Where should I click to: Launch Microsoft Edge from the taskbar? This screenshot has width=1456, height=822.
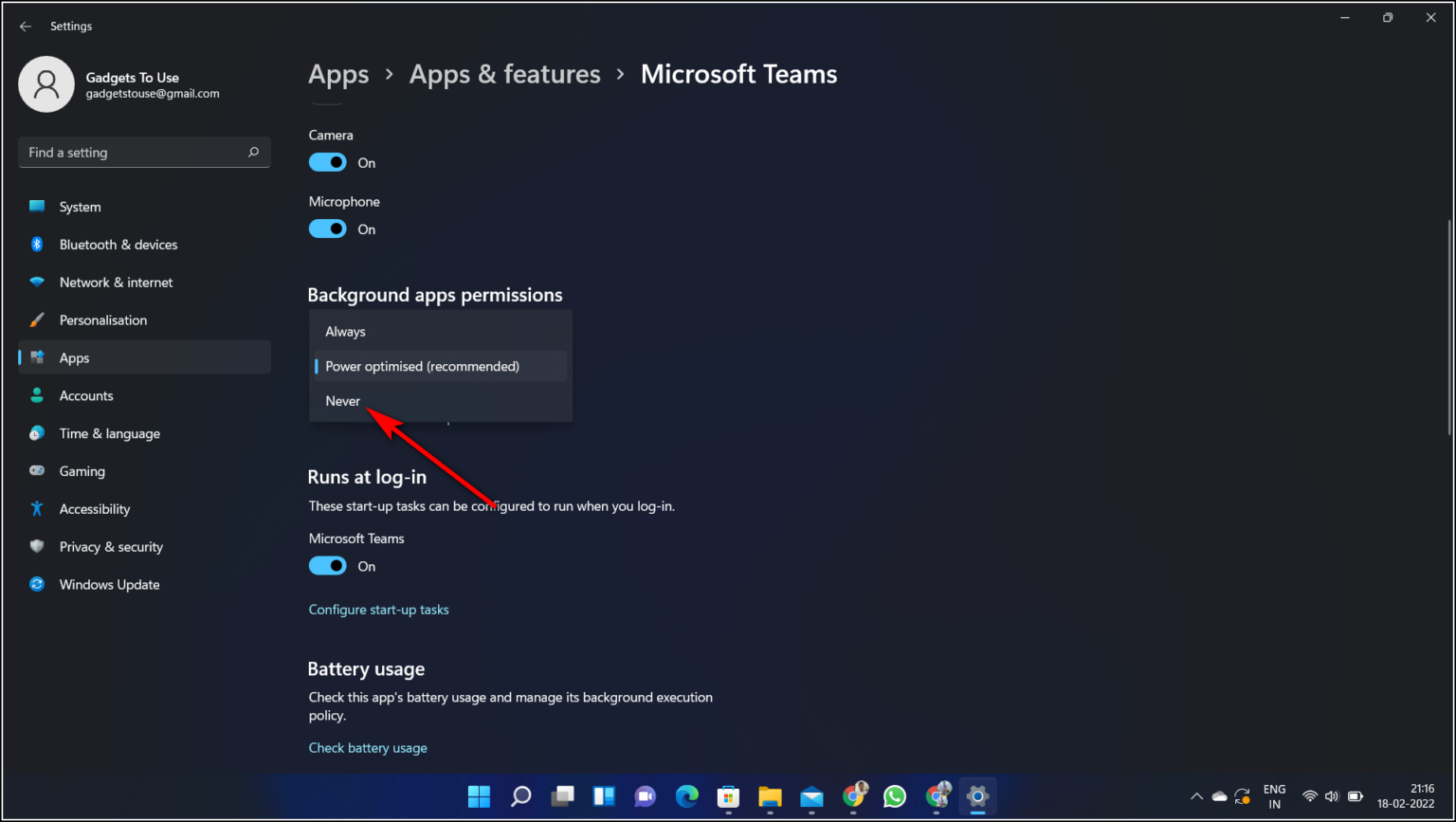coord(686,796)
